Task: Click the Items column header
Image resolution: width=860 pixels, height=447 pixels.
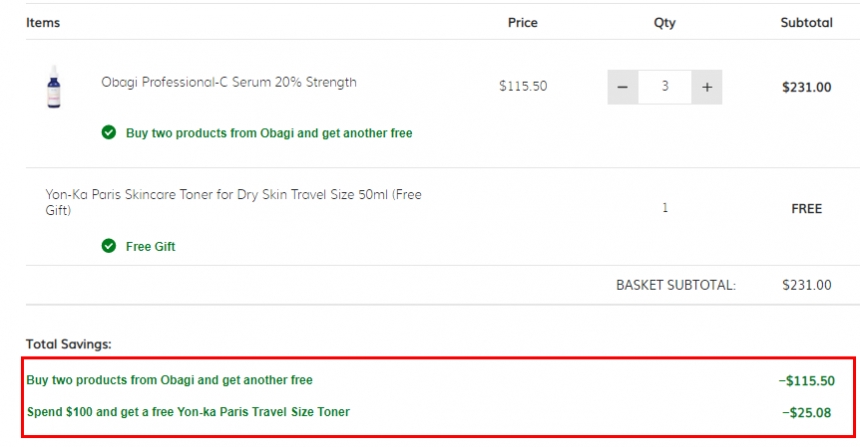Action: [43, 23]
